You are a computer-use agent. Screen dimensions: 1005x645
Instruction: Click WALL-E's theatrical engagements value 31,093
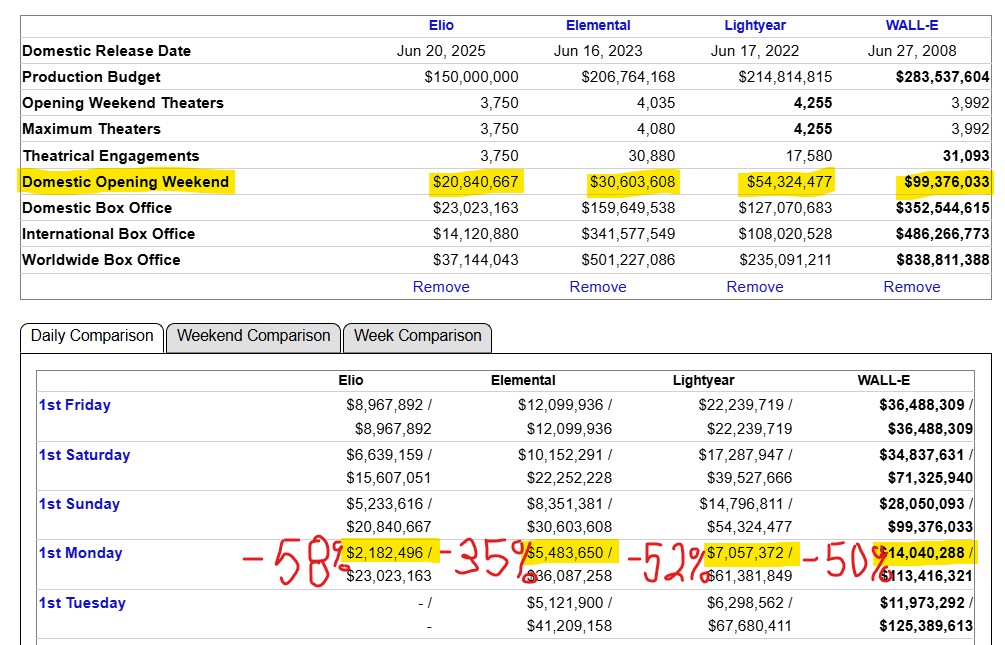[x=966, y=156]
